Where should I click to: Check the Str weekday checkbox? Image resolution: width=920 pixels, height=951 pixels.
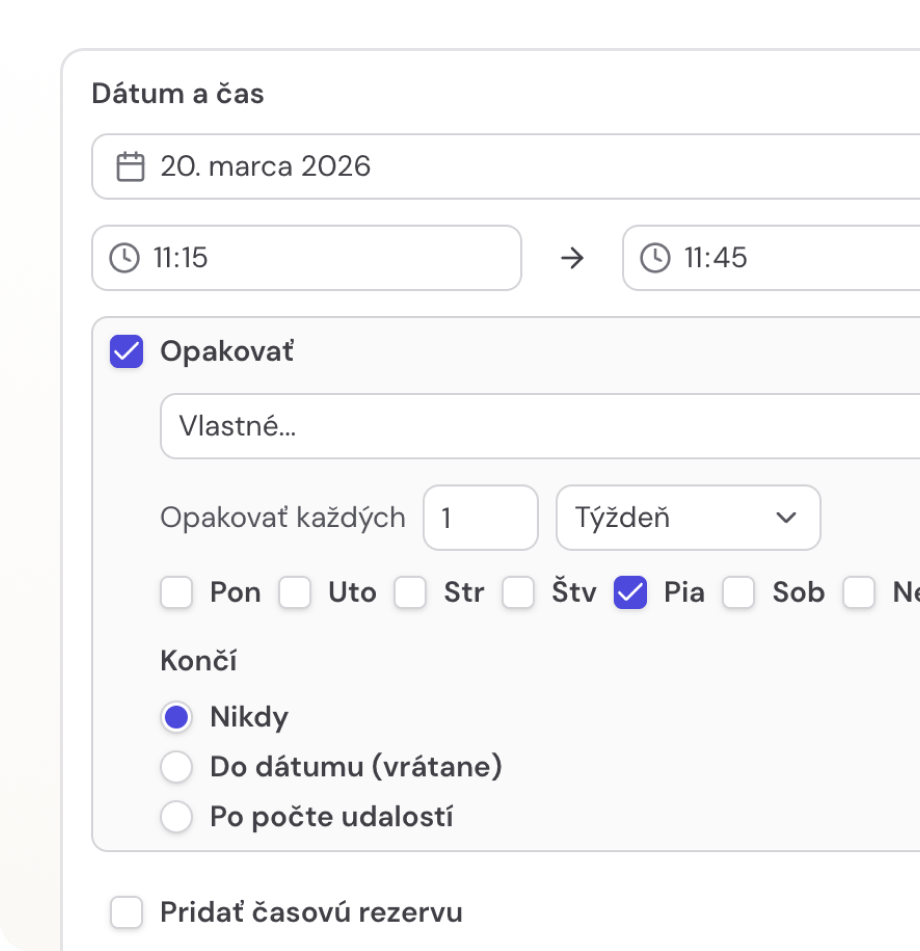[410, 593]
